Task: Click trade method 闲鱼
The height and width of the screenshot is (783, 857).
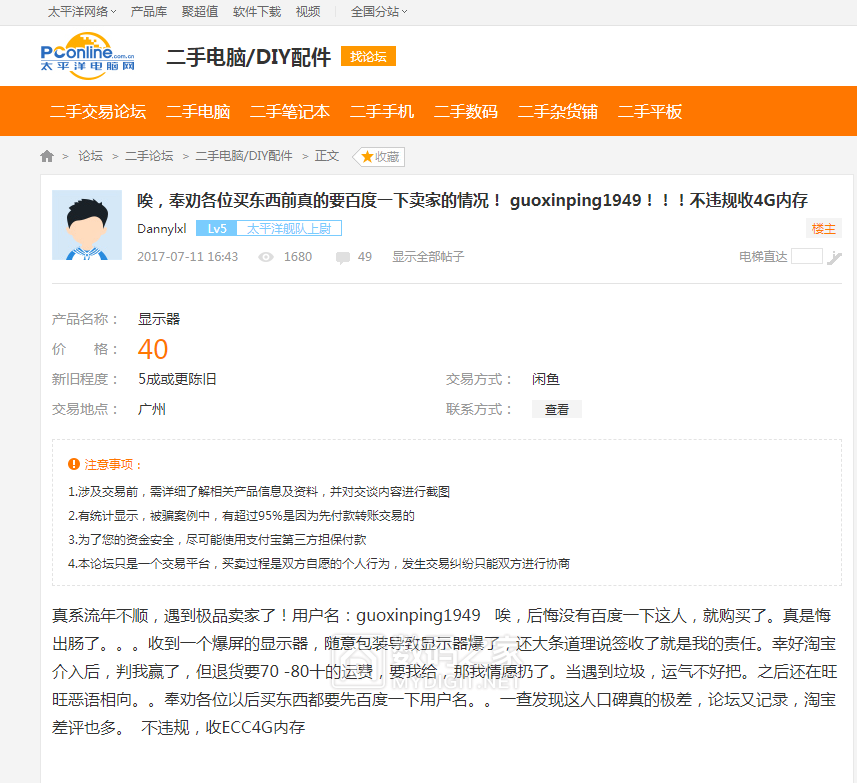Action: 545,379
